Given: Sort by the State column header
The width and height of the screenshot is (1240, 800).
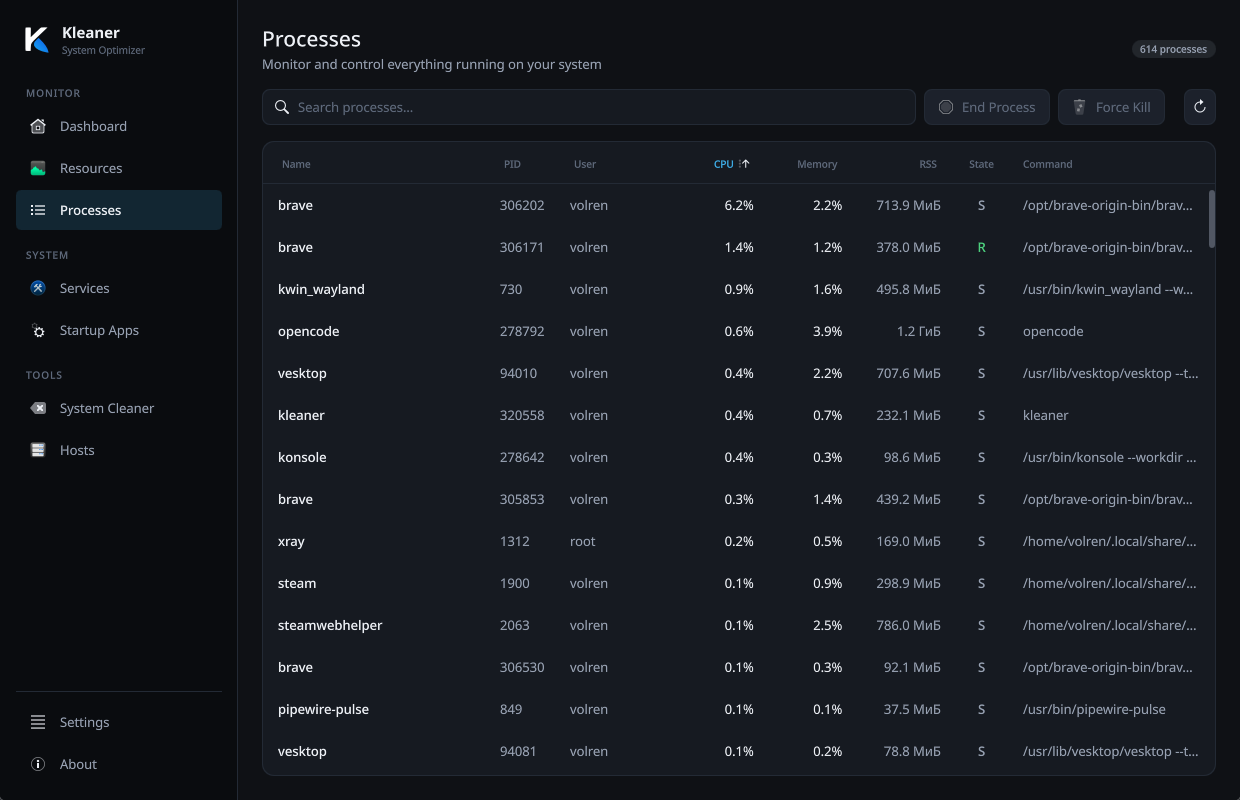Looking at the screenshot, I should (x=981, y=164).
